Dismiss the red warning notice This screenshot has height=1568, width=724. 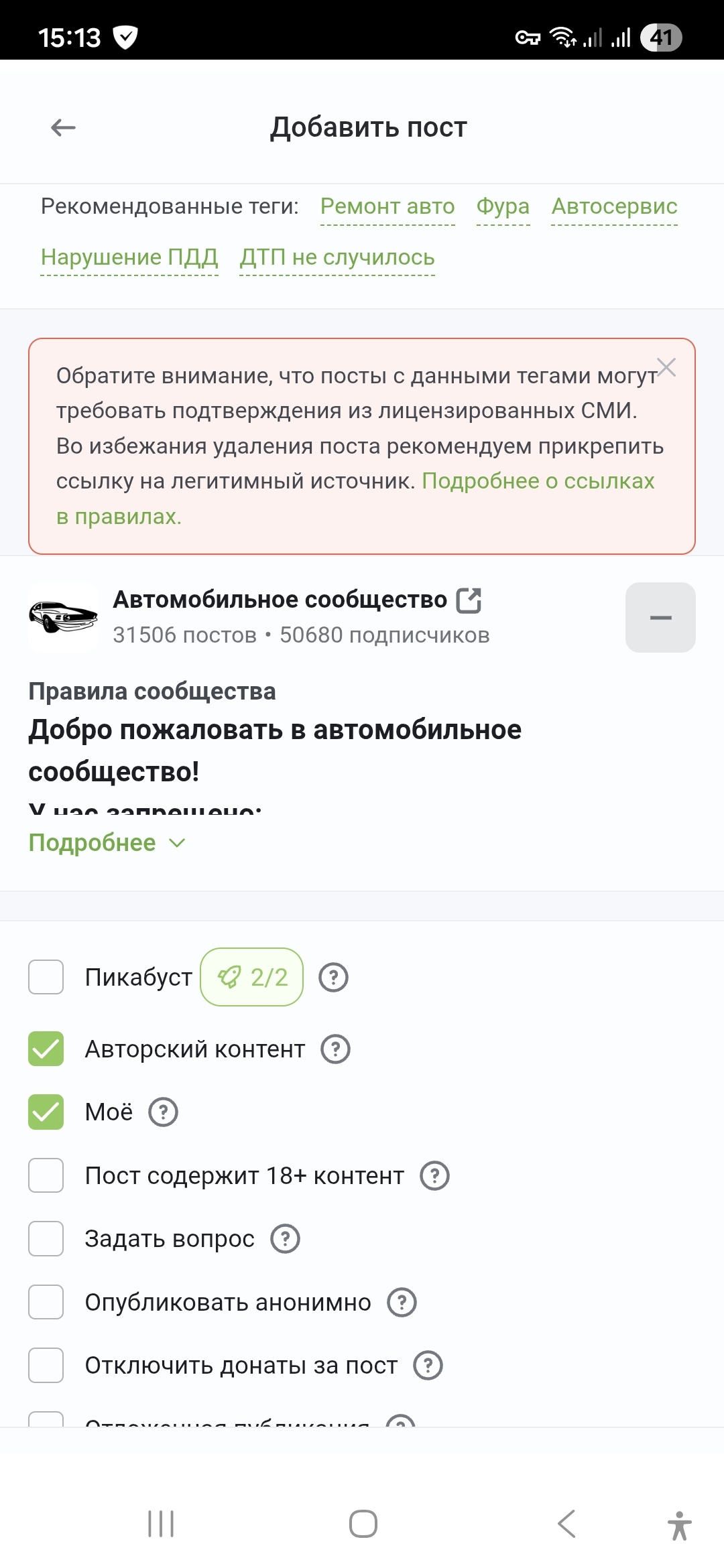(666, 367)
